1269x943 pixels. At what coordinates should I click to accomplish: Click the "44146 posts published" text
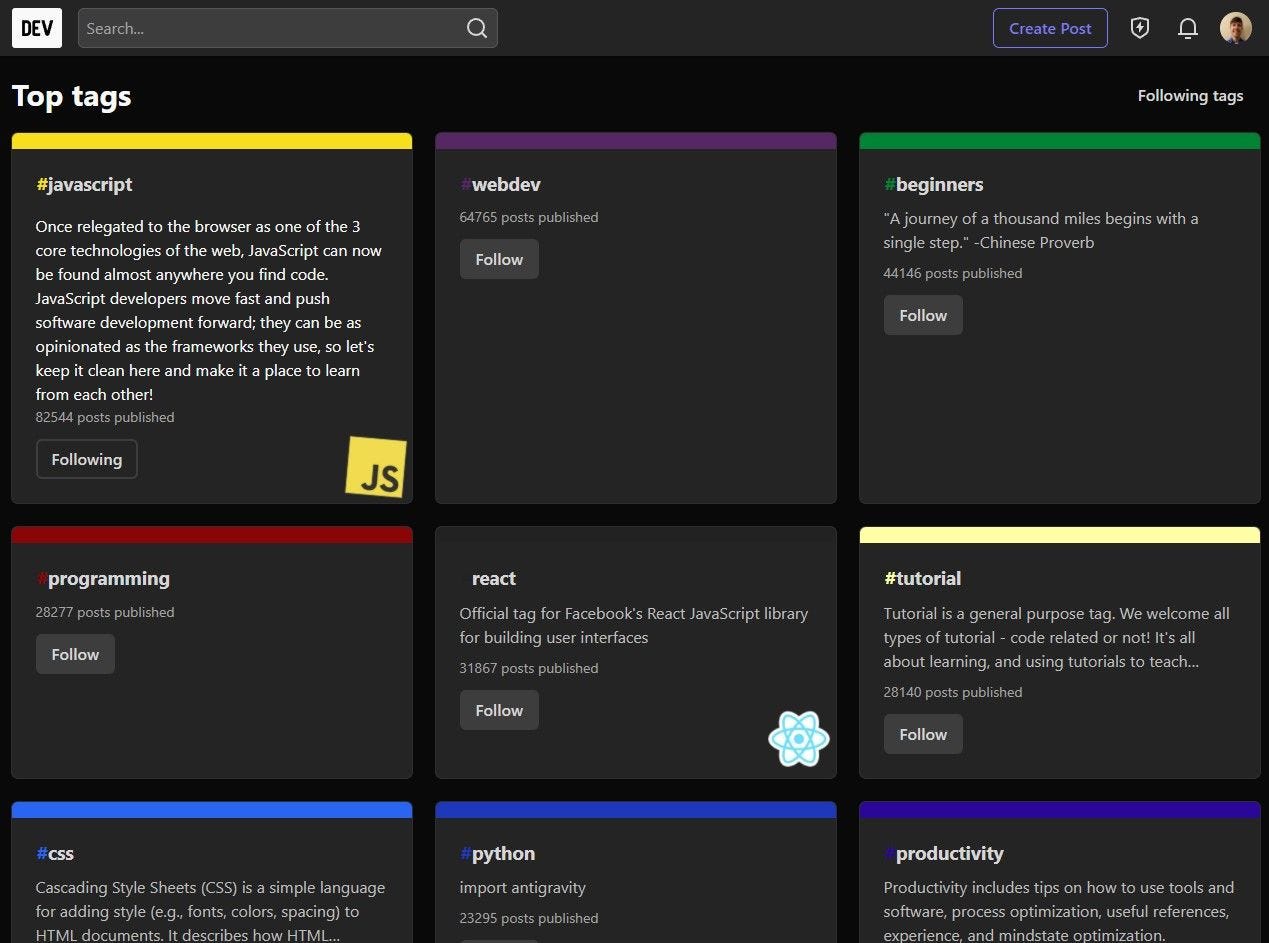[x=953, y=273]
